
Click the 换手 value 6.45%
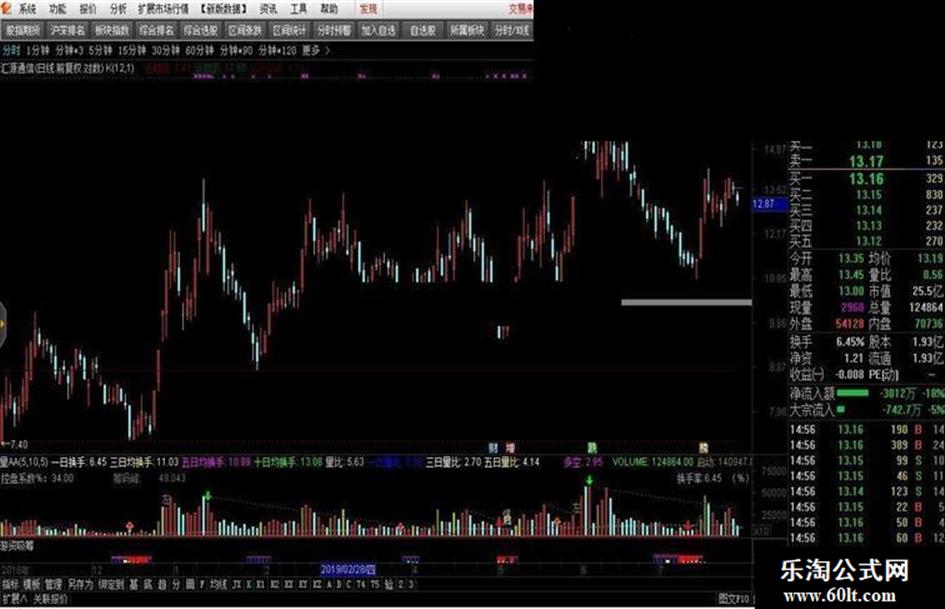(x=850, y=342)
